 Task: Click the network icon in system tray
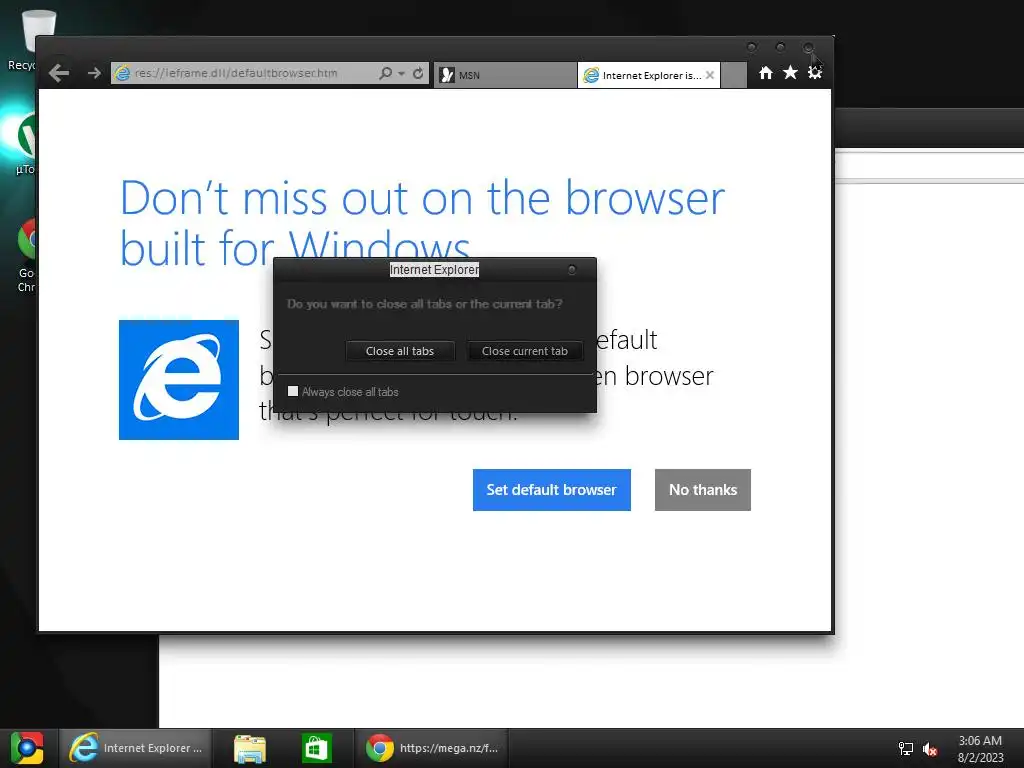click(x=906, y=748)
